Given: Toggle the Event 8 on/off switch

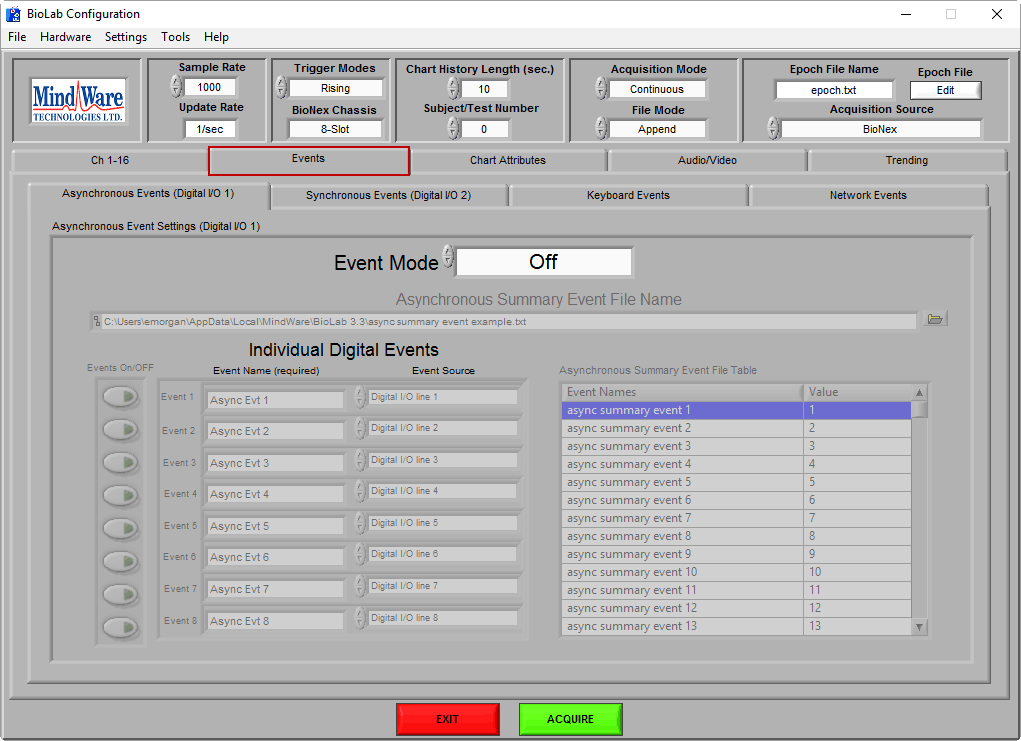Looking at the screenshot, I should tap(121, 627).
